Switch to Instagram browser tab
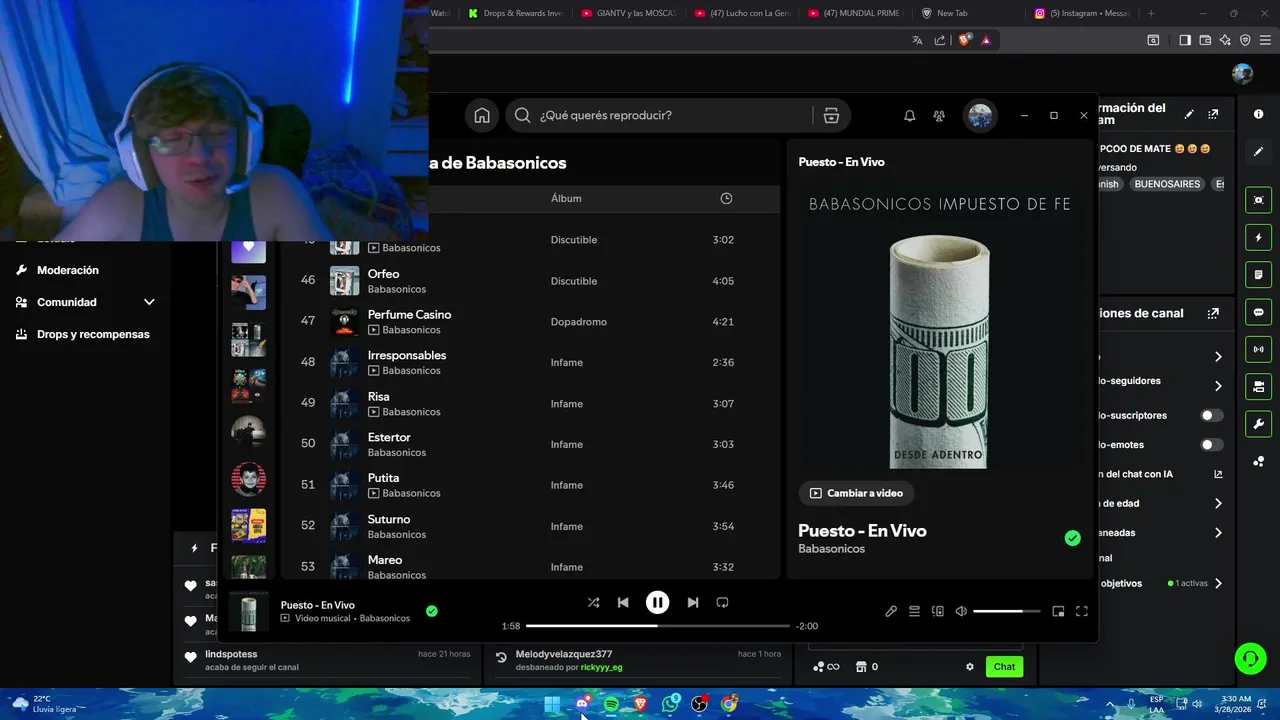 [x=1083, y=13]
